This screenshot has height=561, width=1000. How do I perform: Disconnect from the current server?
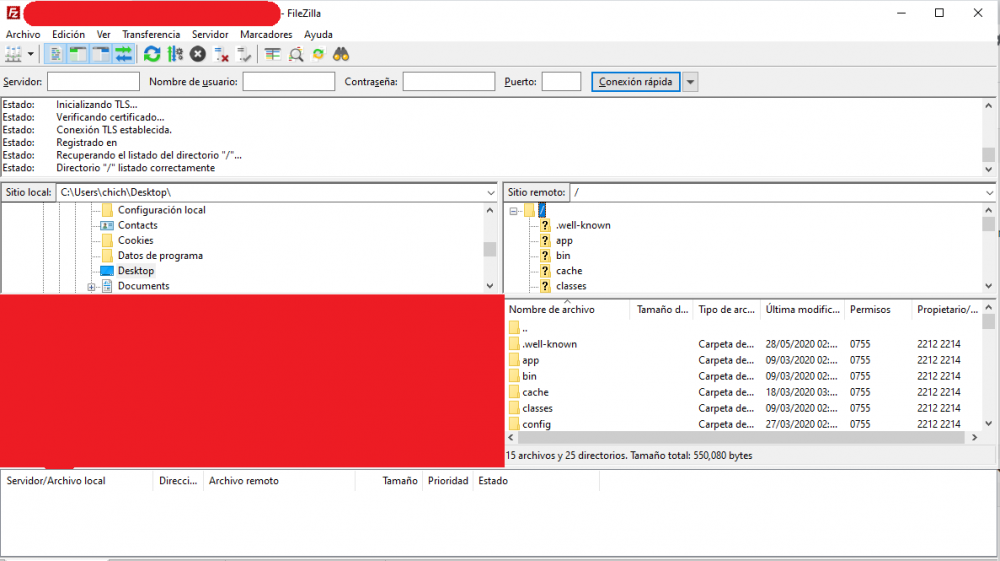(221, 54)
